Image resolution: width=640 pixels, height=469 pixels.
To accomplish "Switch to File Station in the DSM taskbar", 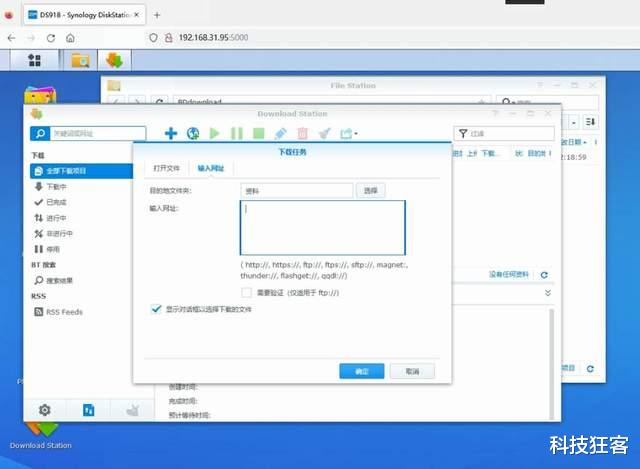I will point(80,60).
